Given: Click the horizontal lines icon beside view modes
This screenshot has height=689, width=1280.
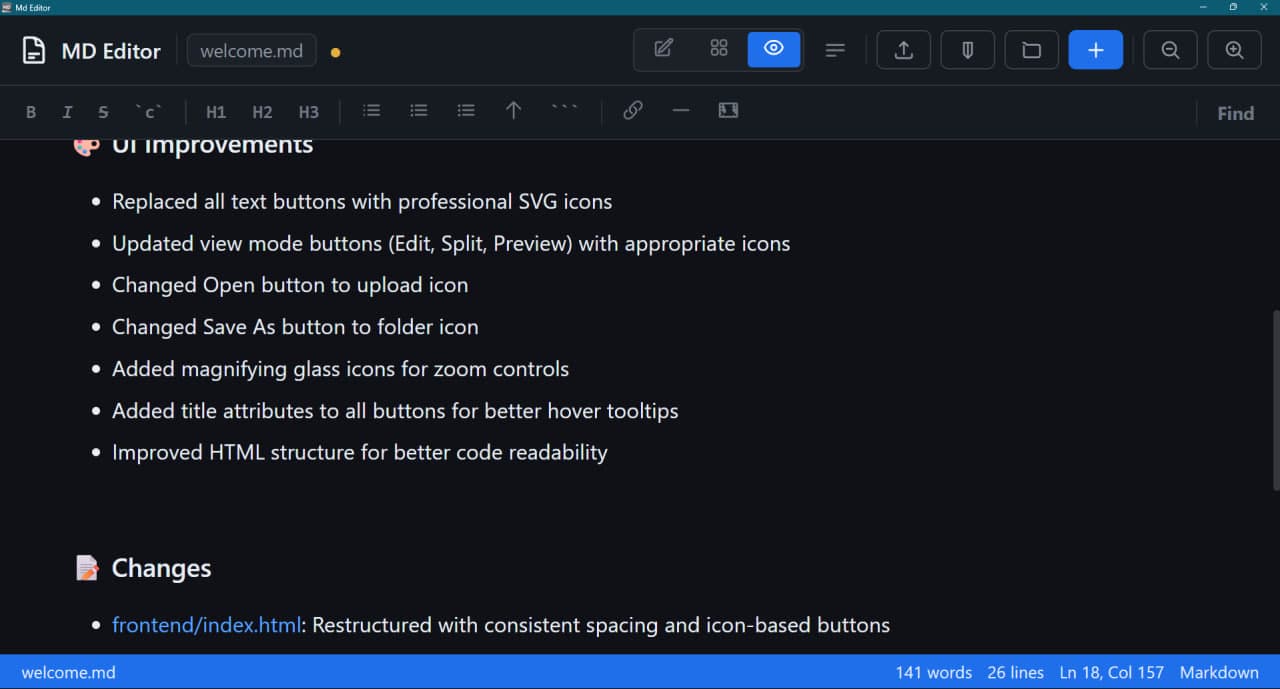Looking at the screenshot, I should (836, 50).
